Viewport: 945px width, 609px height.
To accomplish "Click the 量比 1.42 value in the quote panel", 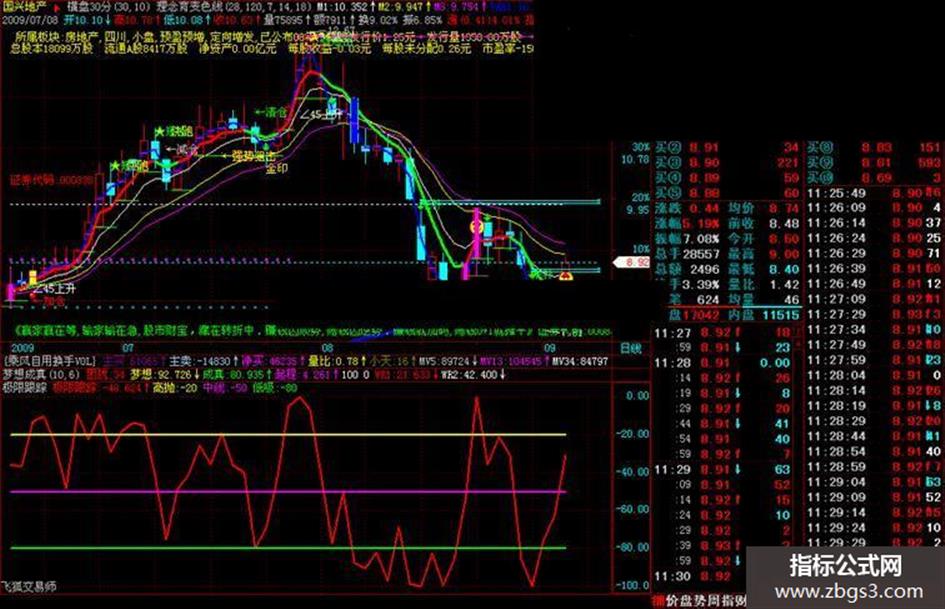I will pyautogui.click(x=764, y=285).
